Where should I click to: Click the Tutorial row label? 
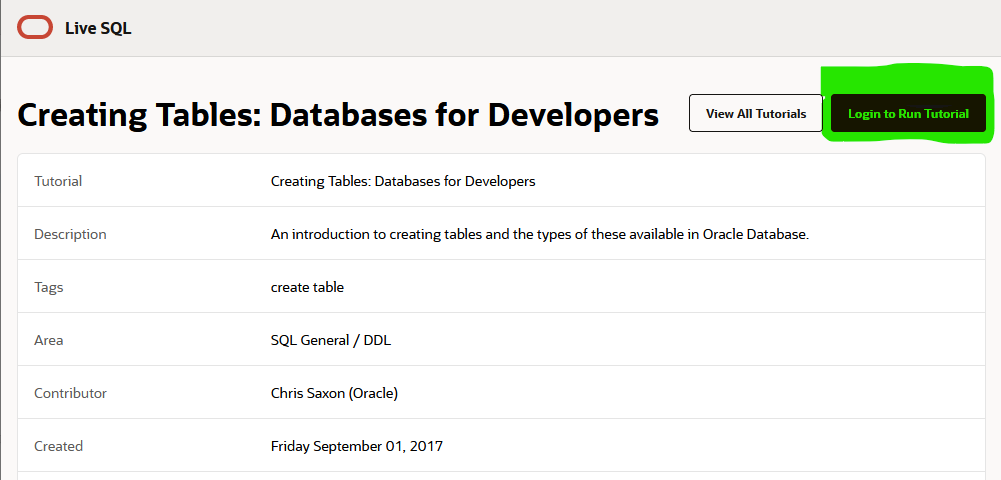(x=58, y=181)
